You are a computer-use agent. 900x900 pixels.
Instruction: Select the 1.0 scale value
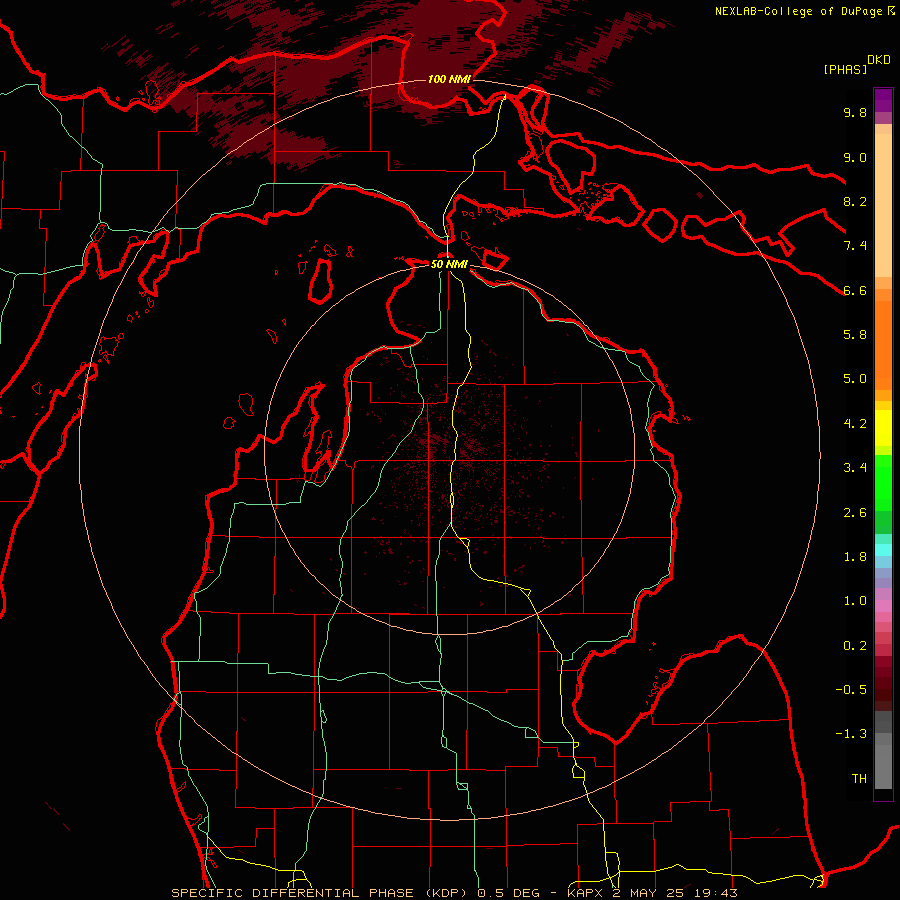pos(855,601)
